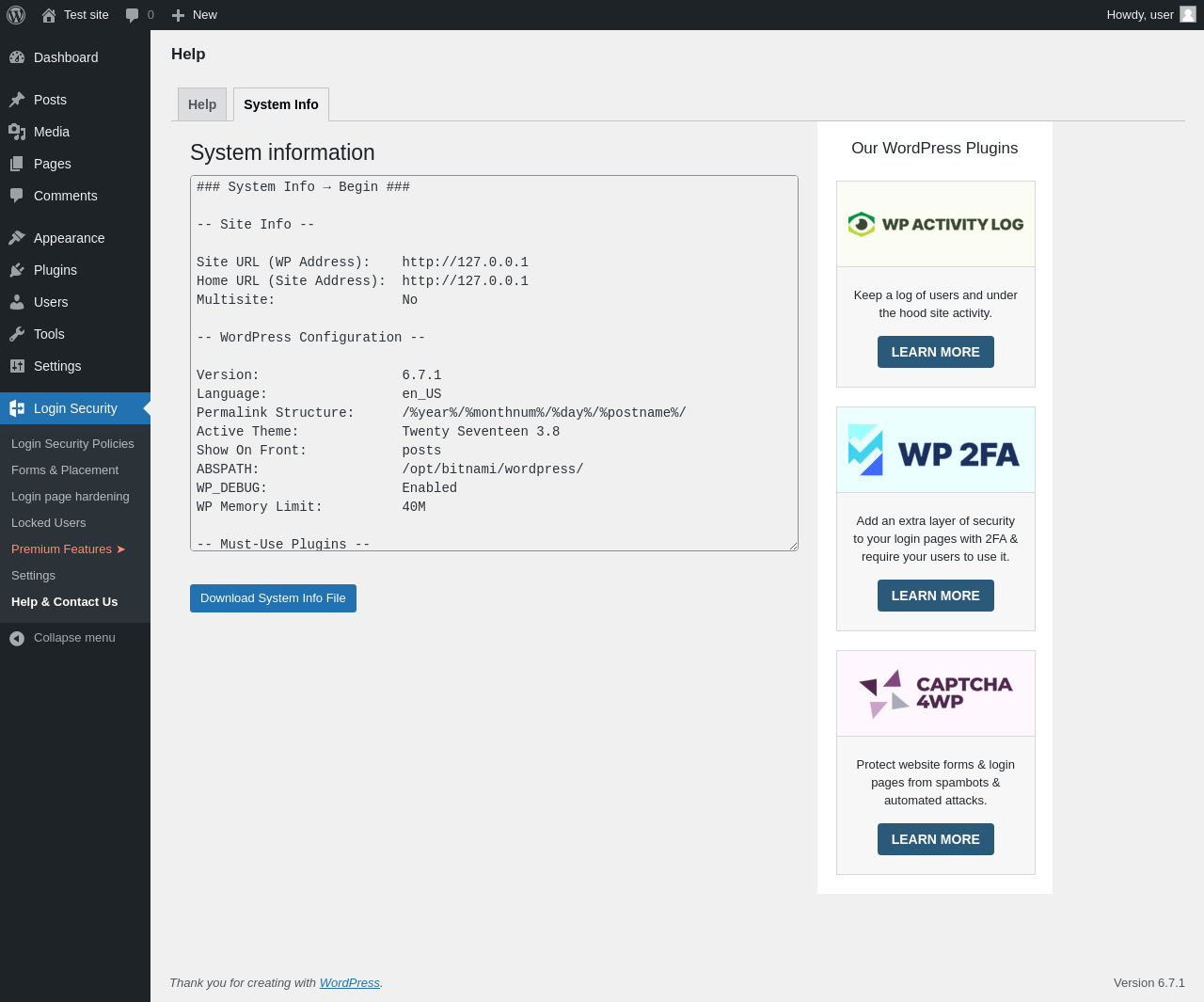
Task: Open the Pages menu item
Action: pyautogui.click(x=75, y=164)
